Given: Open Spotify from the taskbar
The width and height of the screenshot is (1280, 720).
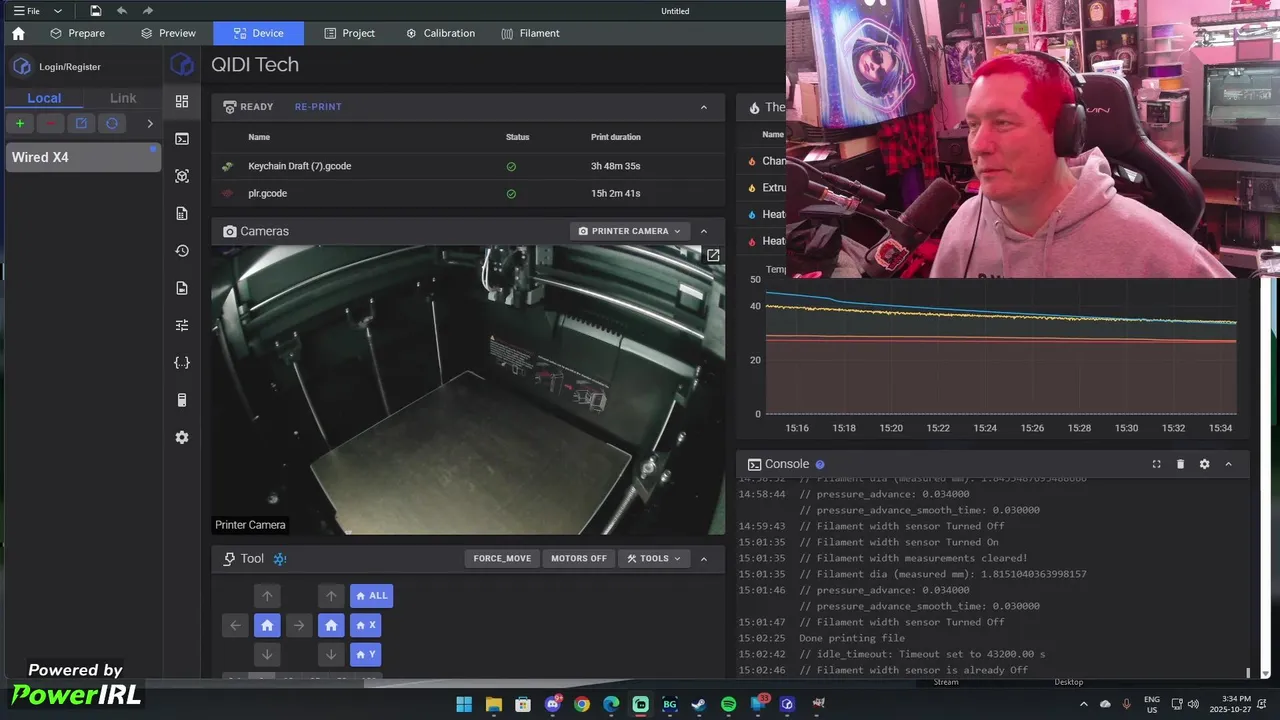Looking at the screenshot, I should tap(728, 704).
